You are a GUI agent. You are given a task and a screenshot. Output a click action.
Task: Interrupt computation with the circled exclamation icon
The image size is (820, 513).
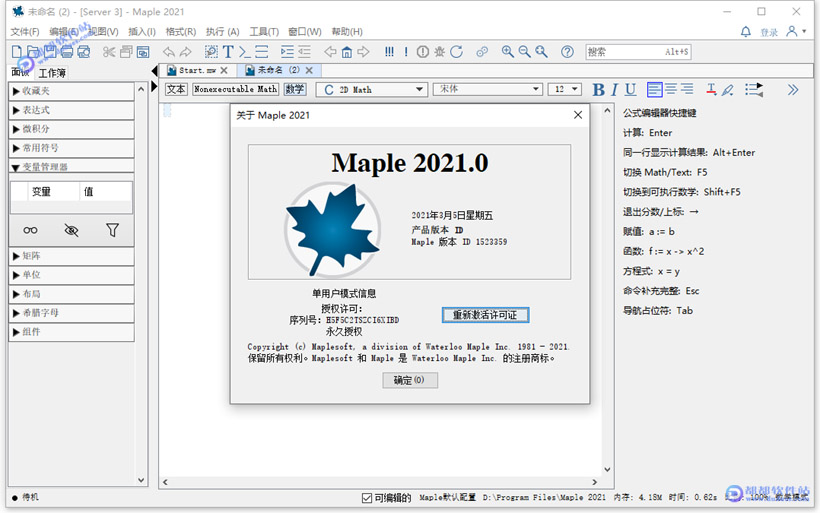[x=423, y=52]
